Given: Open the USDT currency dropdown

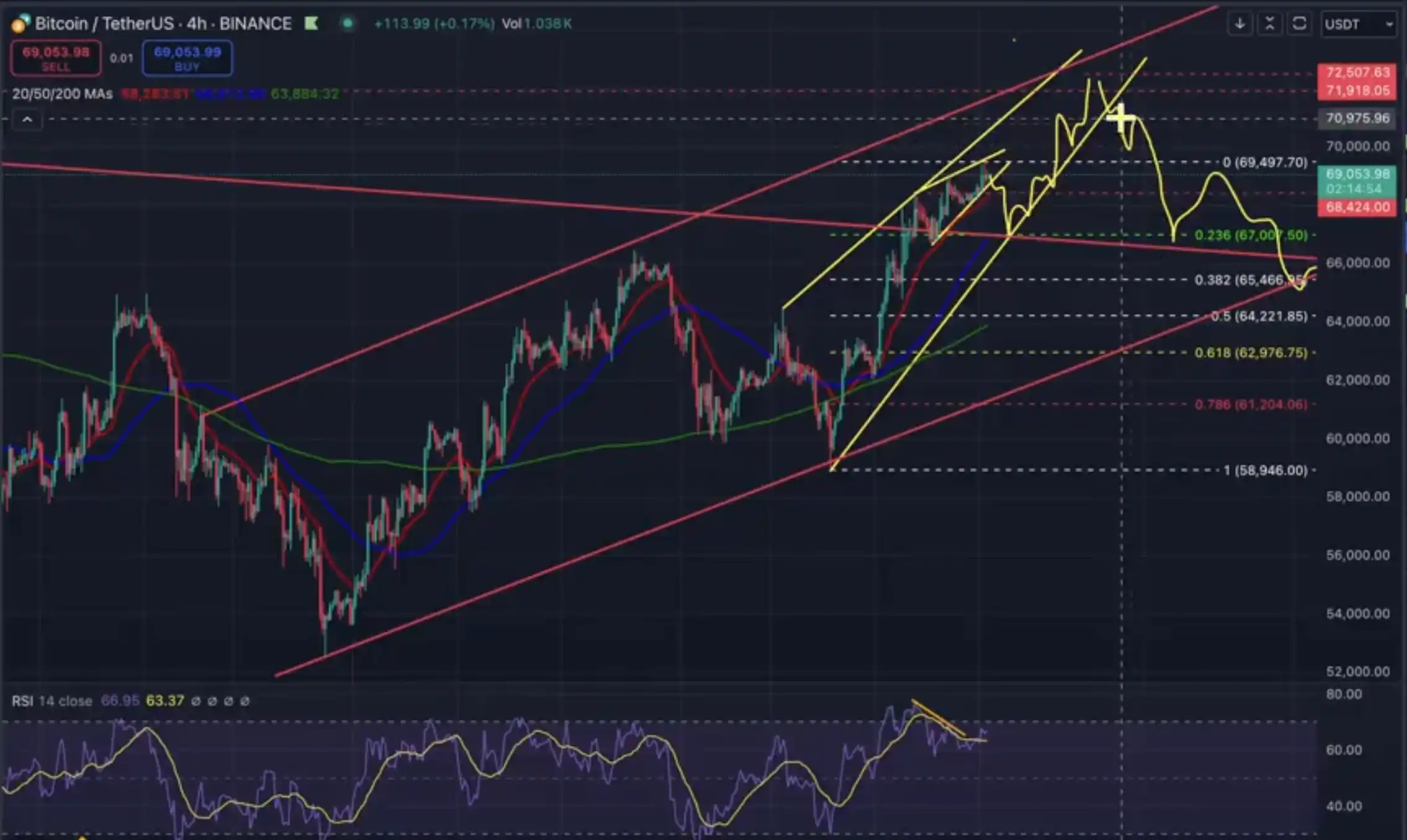Looking at the screenshot, I should (1359, 24).
